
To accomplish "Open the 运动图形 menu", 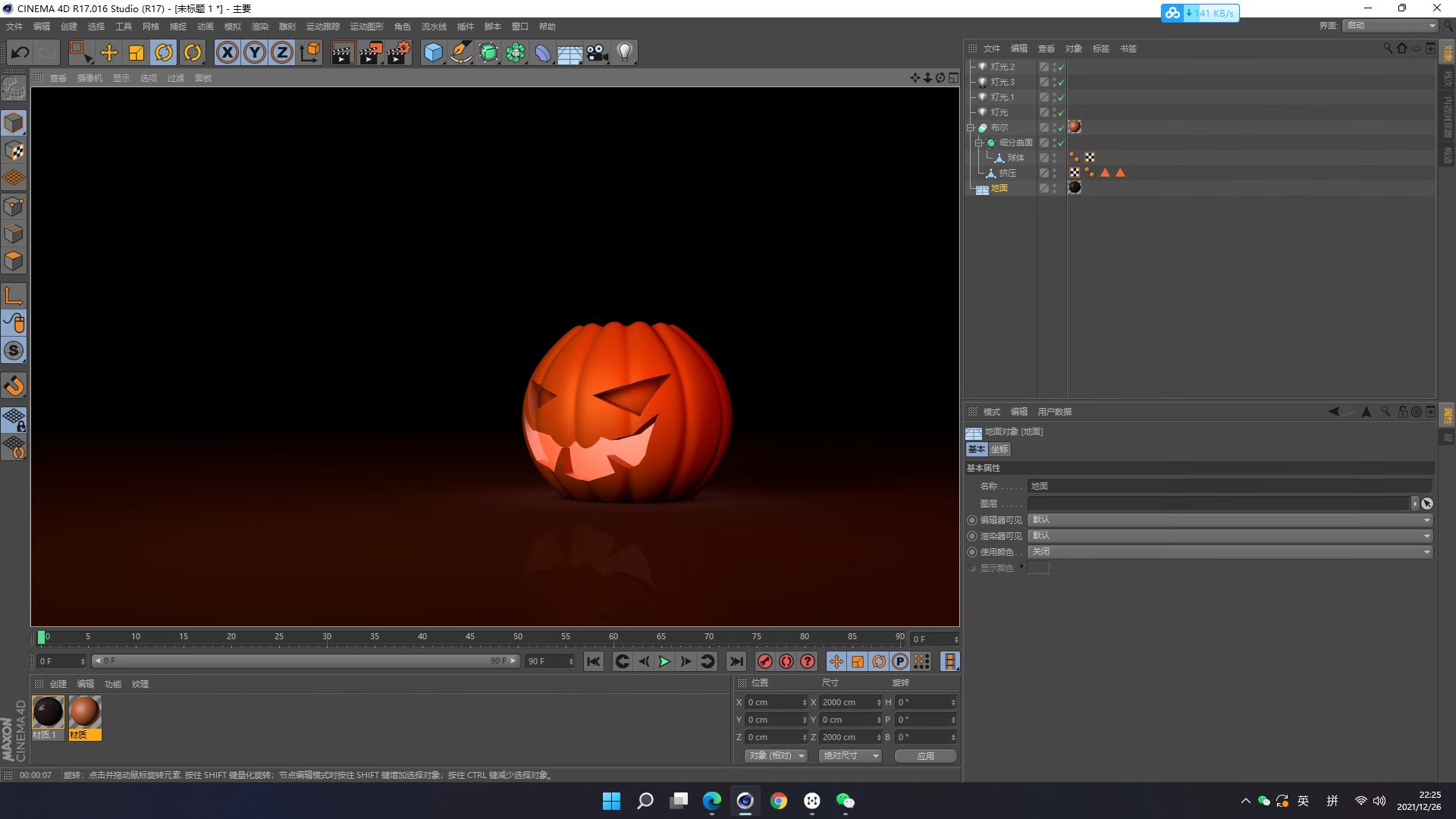I will tap(367, 27).
